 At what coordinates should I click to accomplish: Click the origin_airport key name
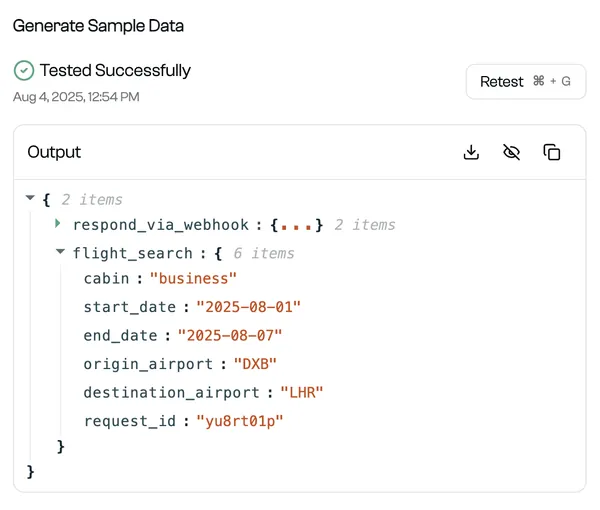point(148,364)
